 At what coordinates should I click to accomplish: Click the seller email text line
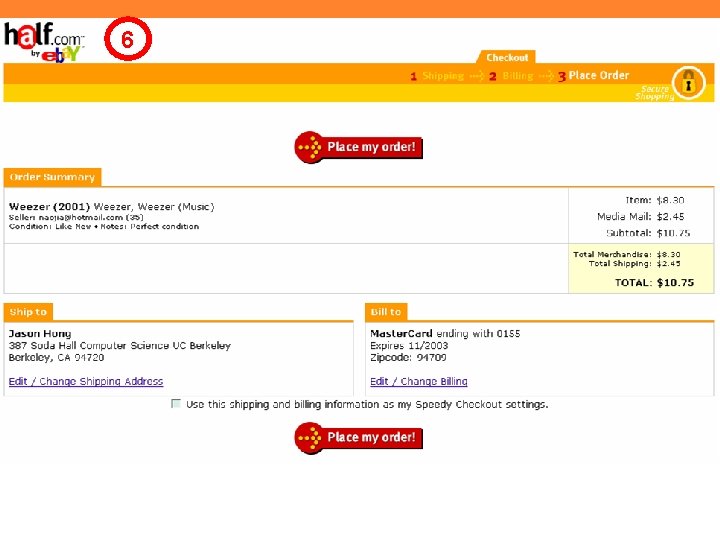pos(76,217)
